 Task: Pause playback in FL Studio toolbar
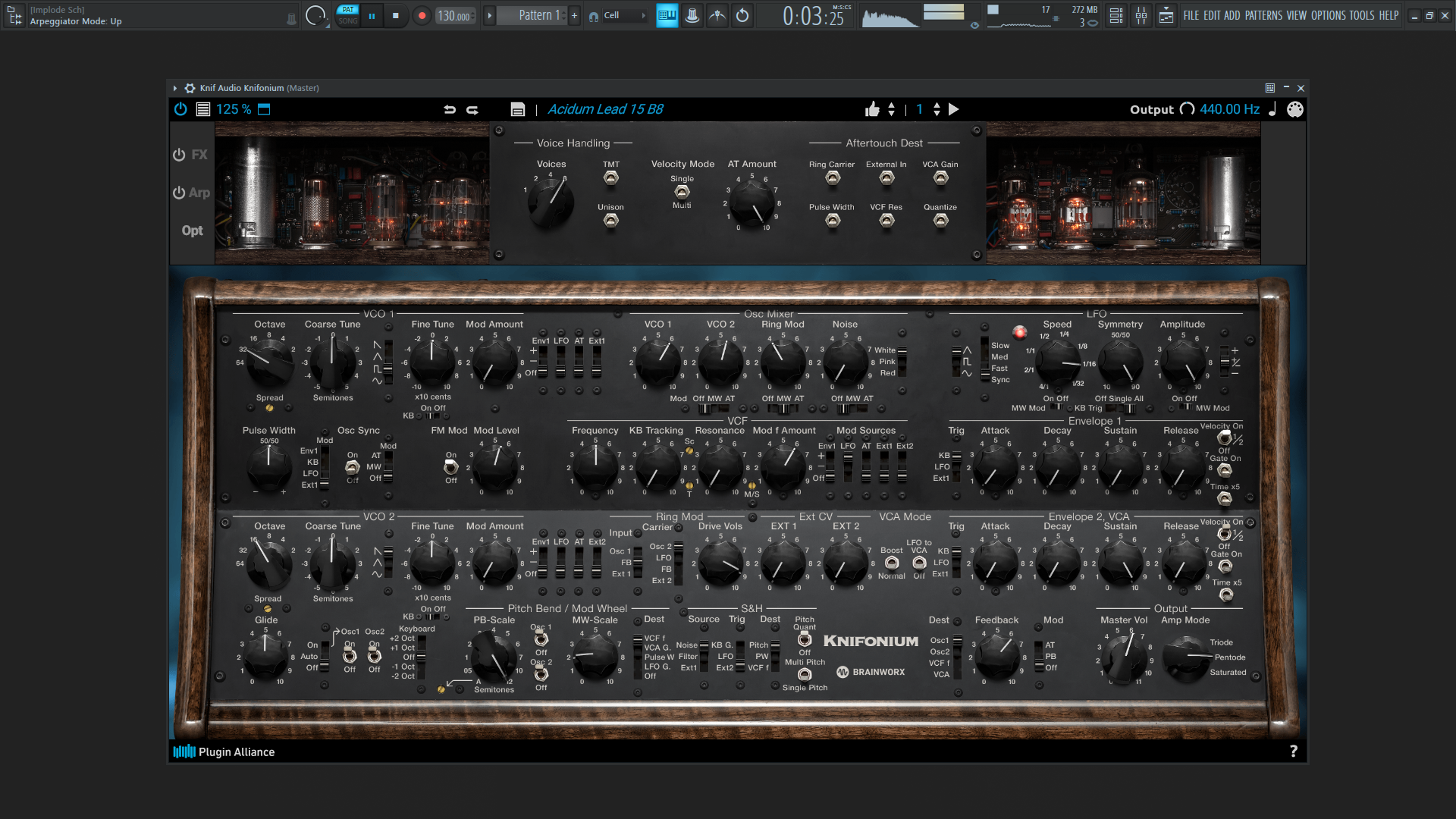click(x=372, y=15)
